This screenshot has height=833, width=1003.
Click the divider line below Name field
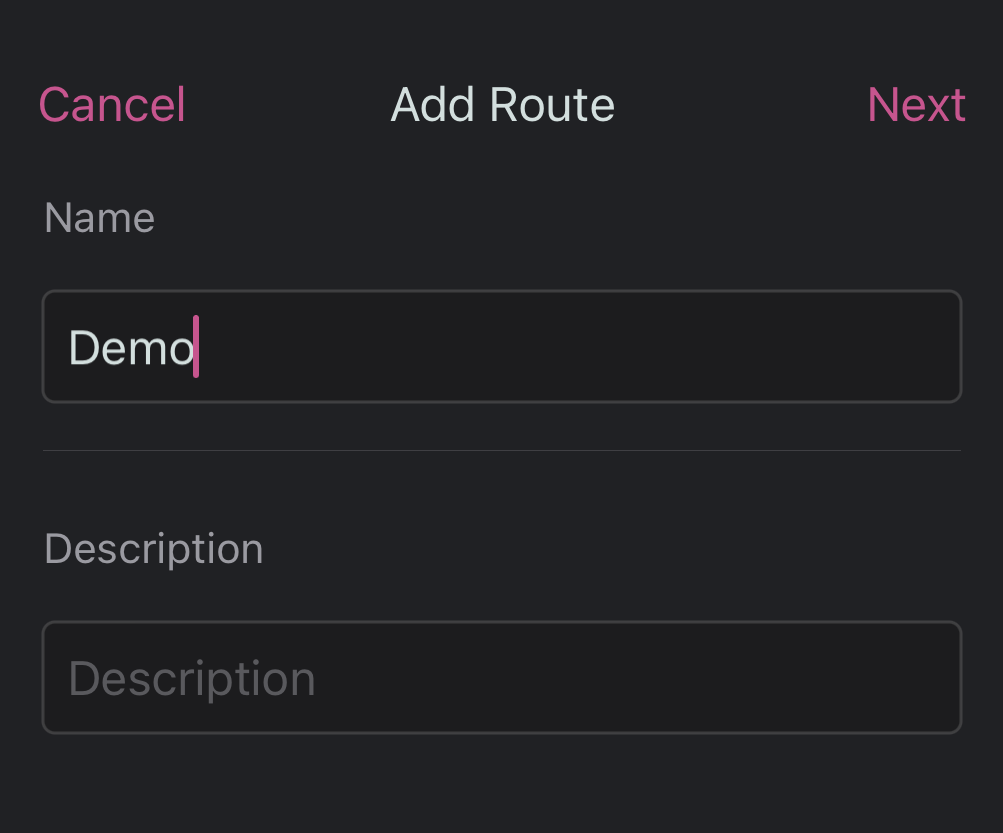500,451
